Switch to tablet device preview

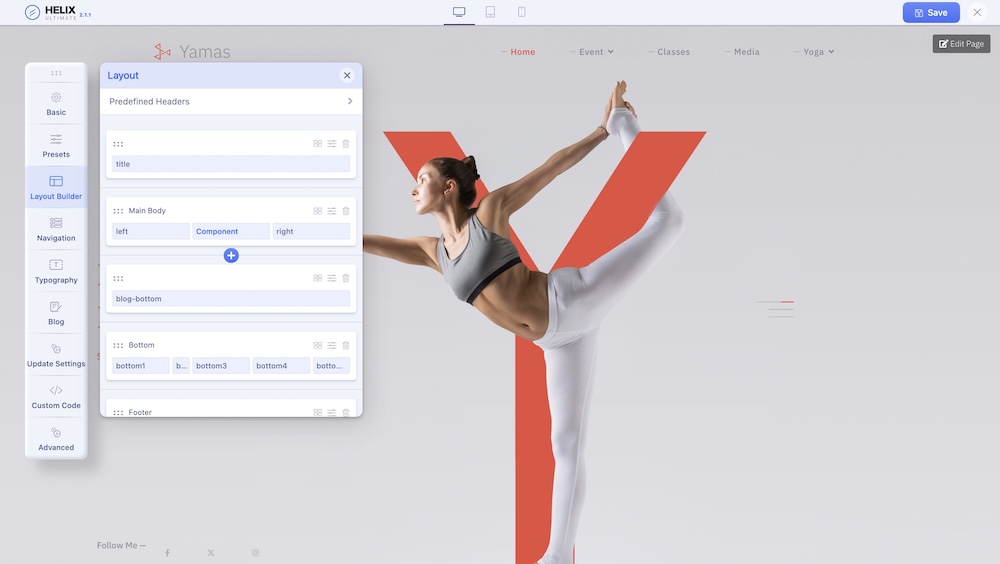[x=490, y=12]
